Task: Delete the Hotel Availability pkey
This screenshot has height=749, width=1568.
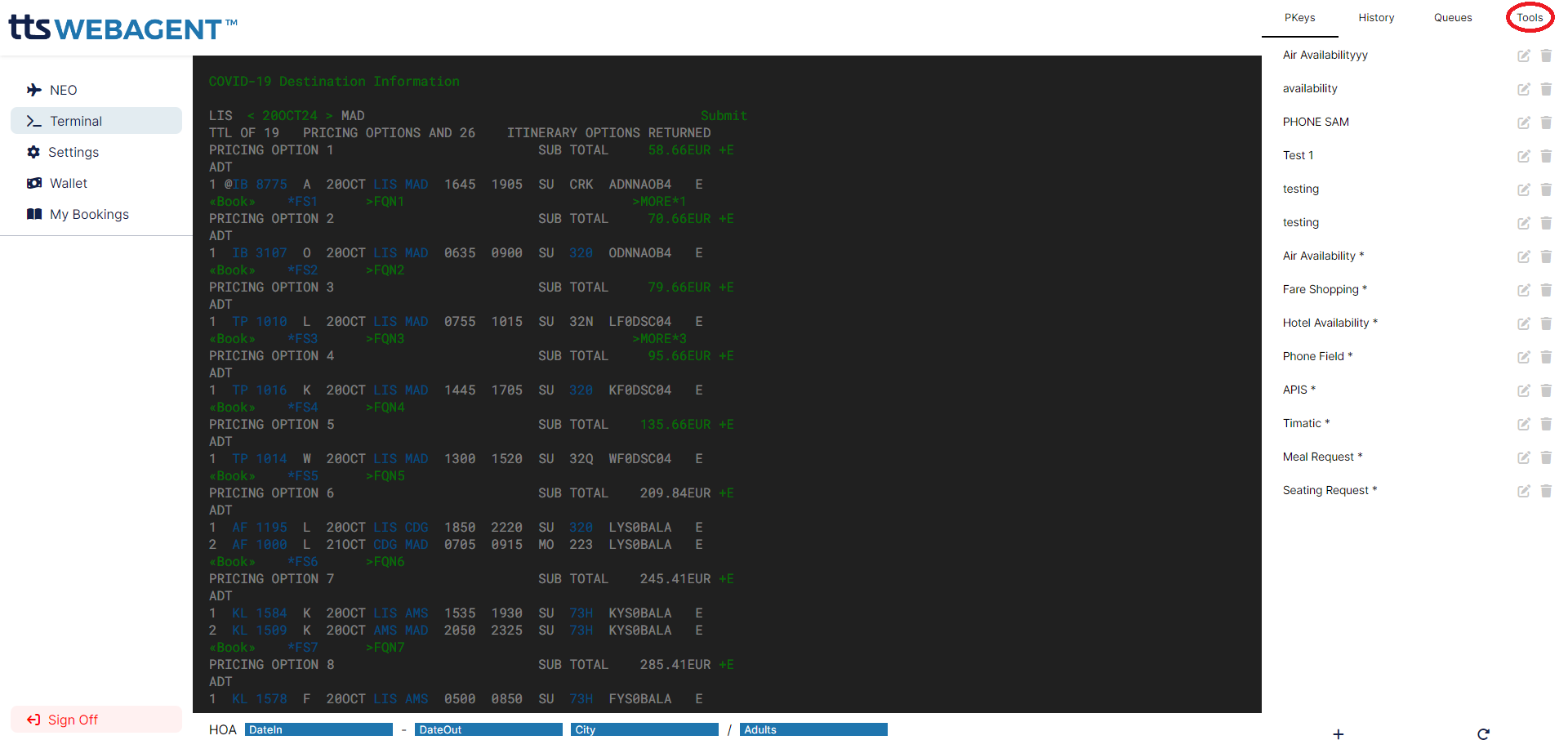Action: [1546, 323]
